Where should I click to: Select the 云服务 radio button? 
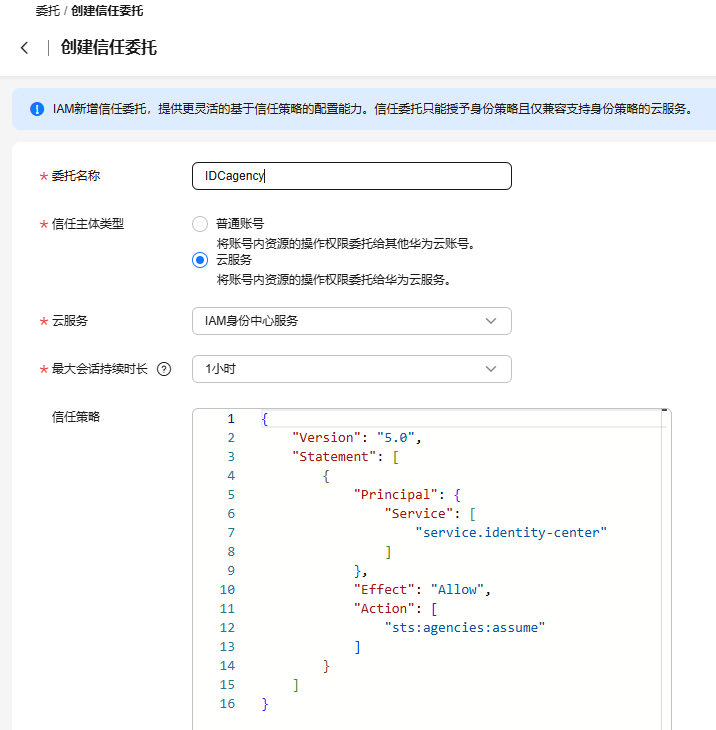point(200,260)
